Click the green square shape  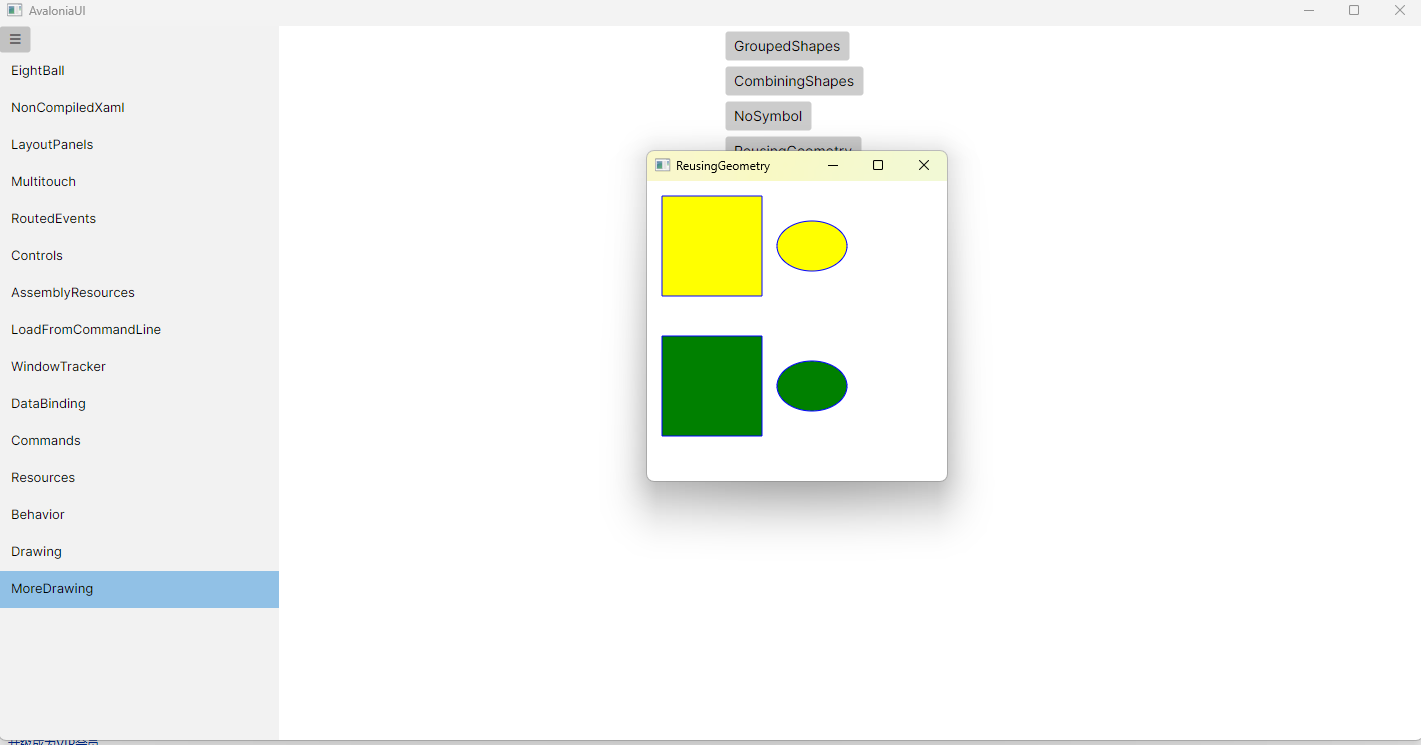[712, 386]
